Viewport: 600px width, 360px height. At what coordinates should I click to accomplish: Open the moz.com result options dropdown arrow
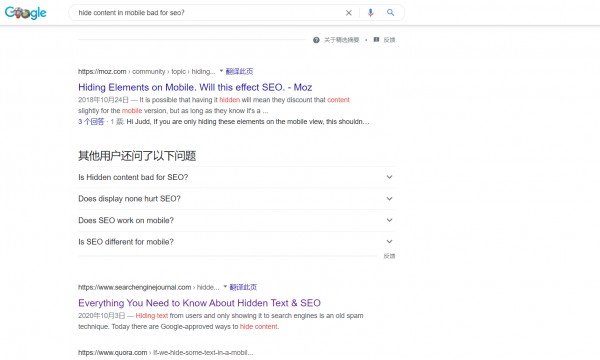tap(221, 71)
